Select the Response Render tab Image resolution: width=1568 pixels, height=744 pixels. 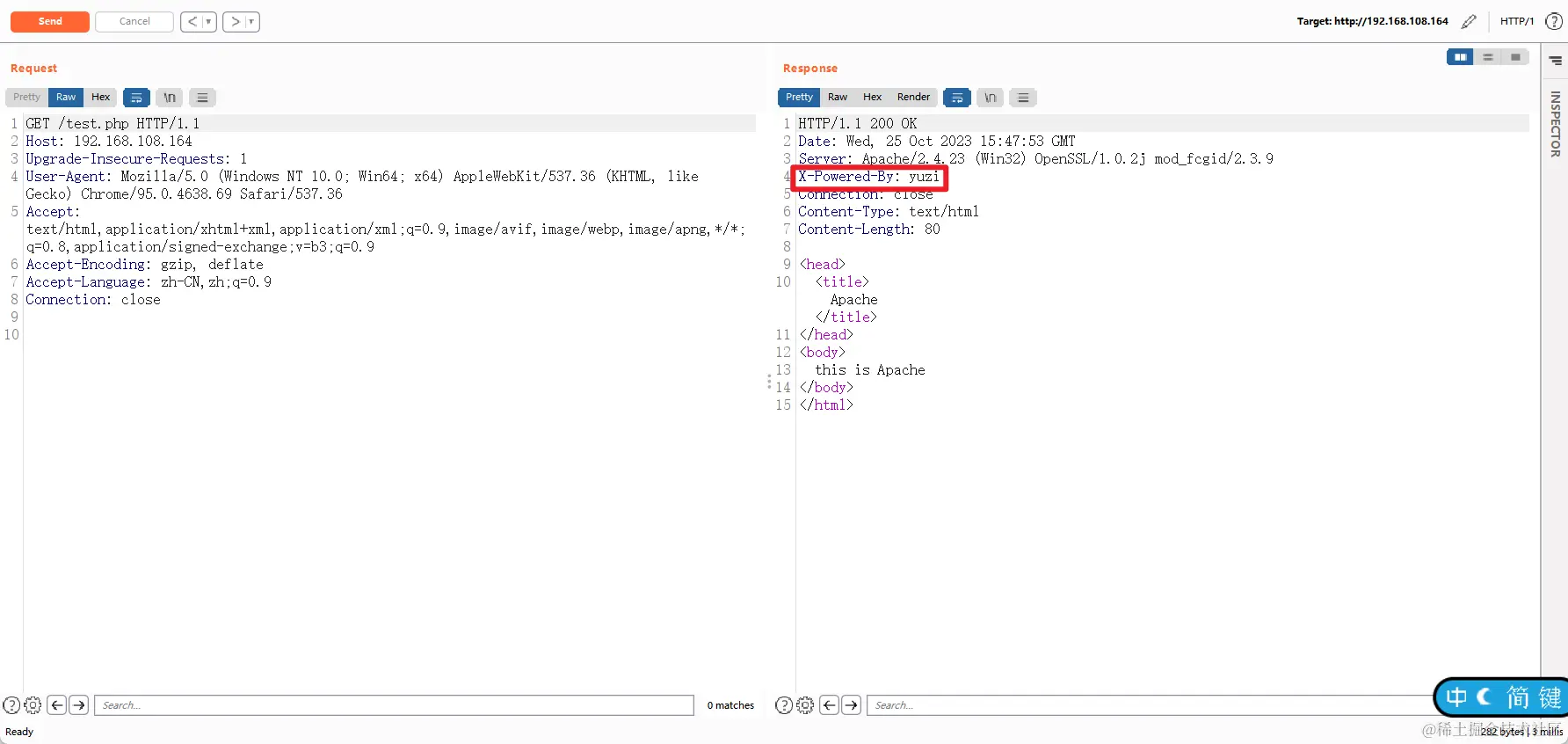pos(913,97)
